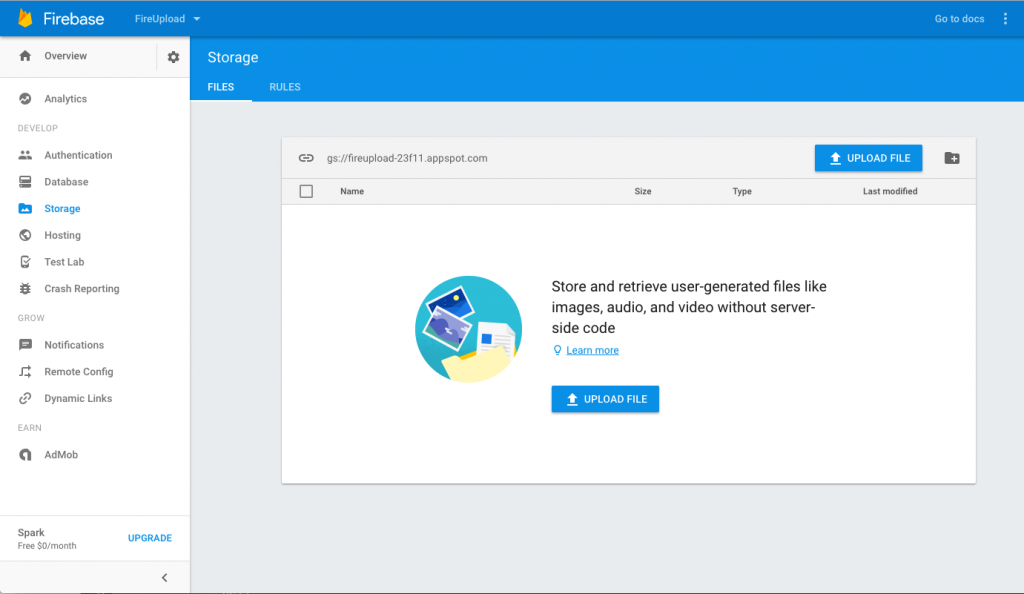
Task: Click the UPGRADE plan button
Action: (150, 538)
